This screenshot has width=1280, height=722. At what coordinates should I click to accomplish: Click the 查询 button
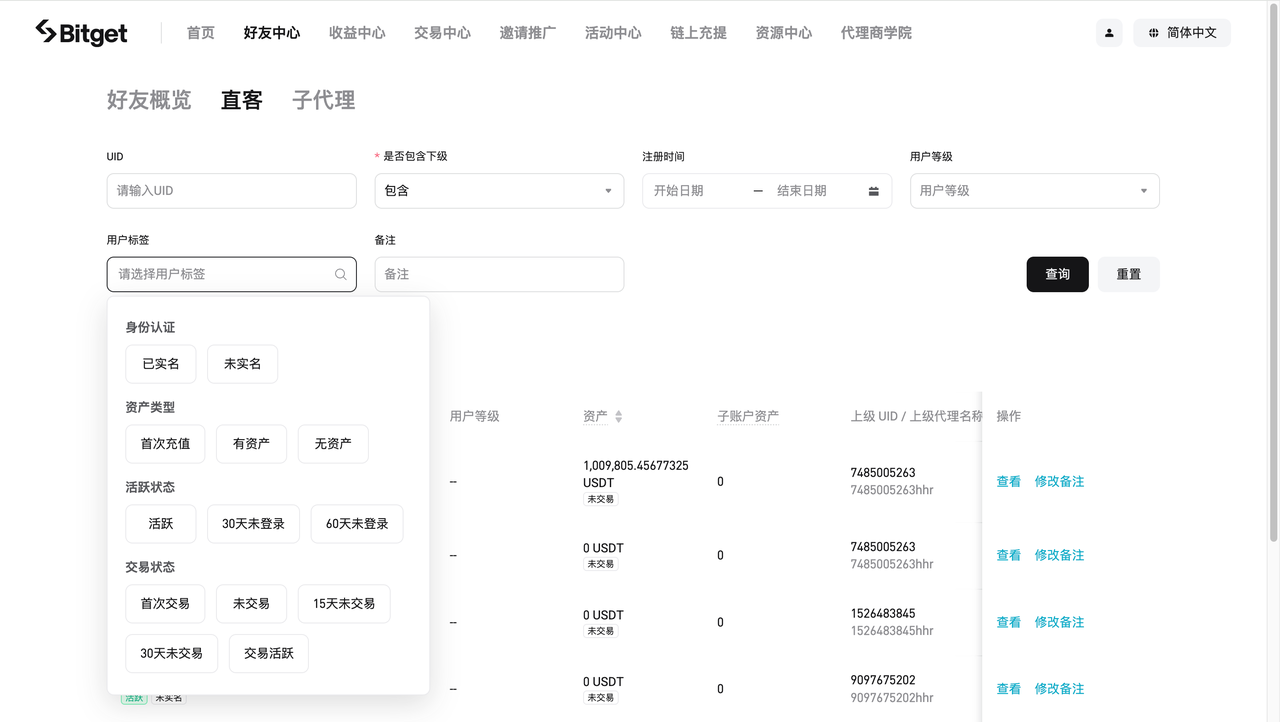1057,274
